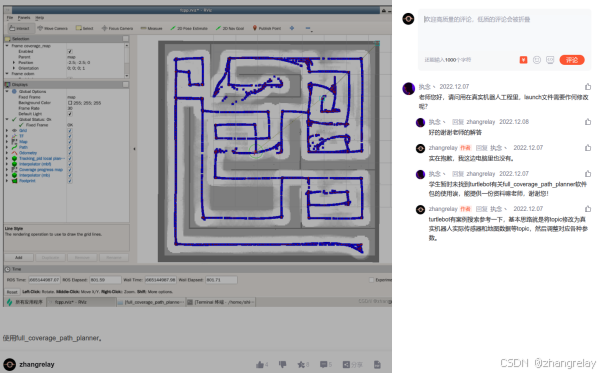
Task: Click the Path display green line icon
Action: tap(14, 147)
